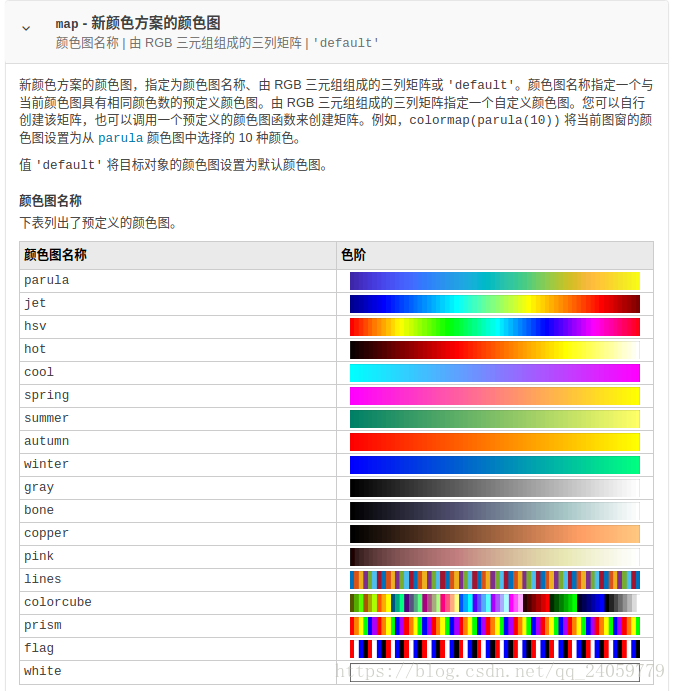Click the subtitle line '颜色图名称 | 由 RGB 三元组...'
Screen dimensions: 676x691
(x=217, y=43)
